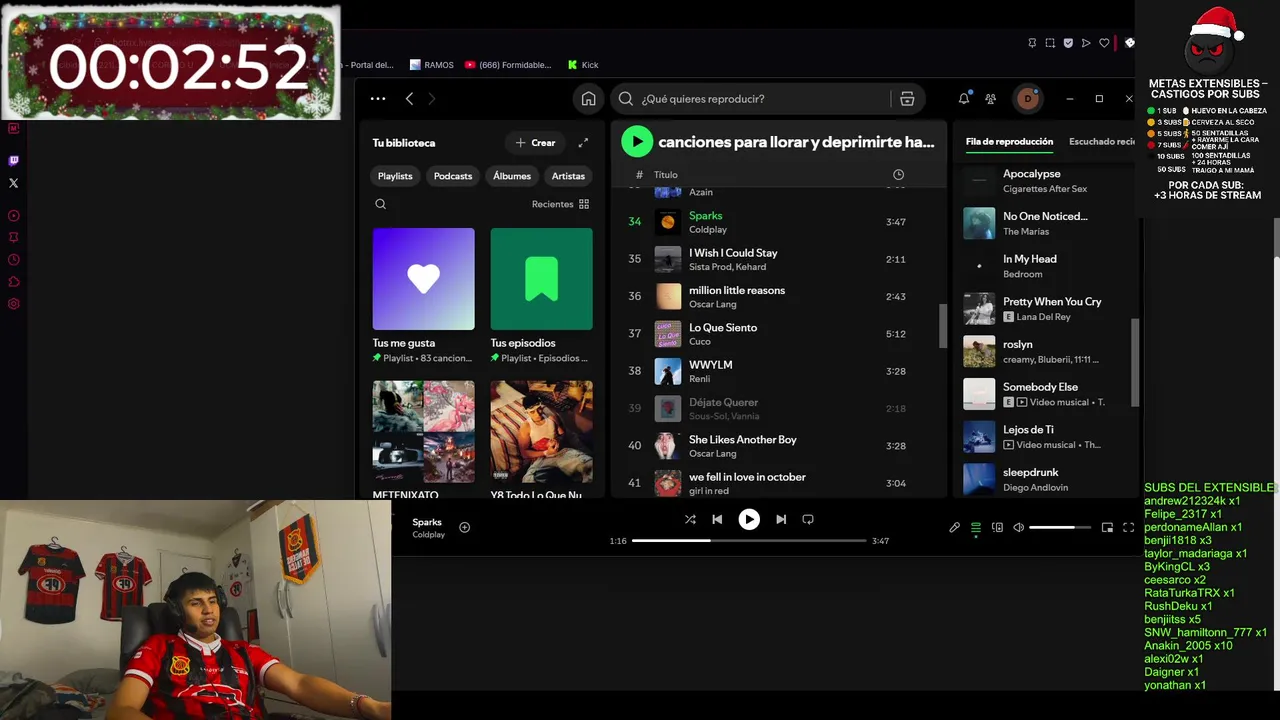The image size is (1280, 720).
Task: Sort tracks by duration clock icon
Action: tap(898, 175)
